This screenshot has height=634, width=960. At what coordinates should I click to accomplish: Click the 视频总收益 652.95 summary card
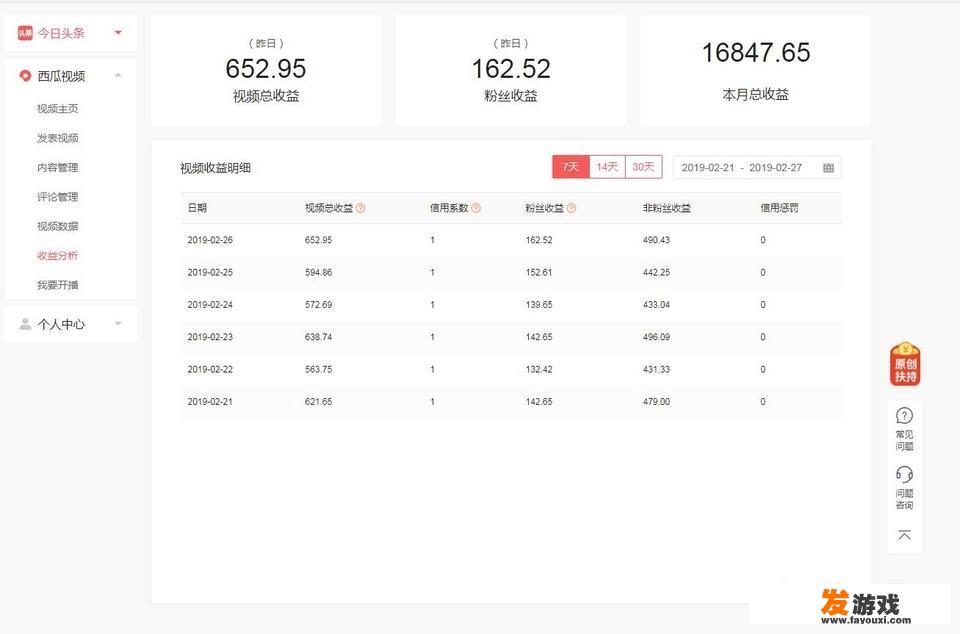[266, 71]
